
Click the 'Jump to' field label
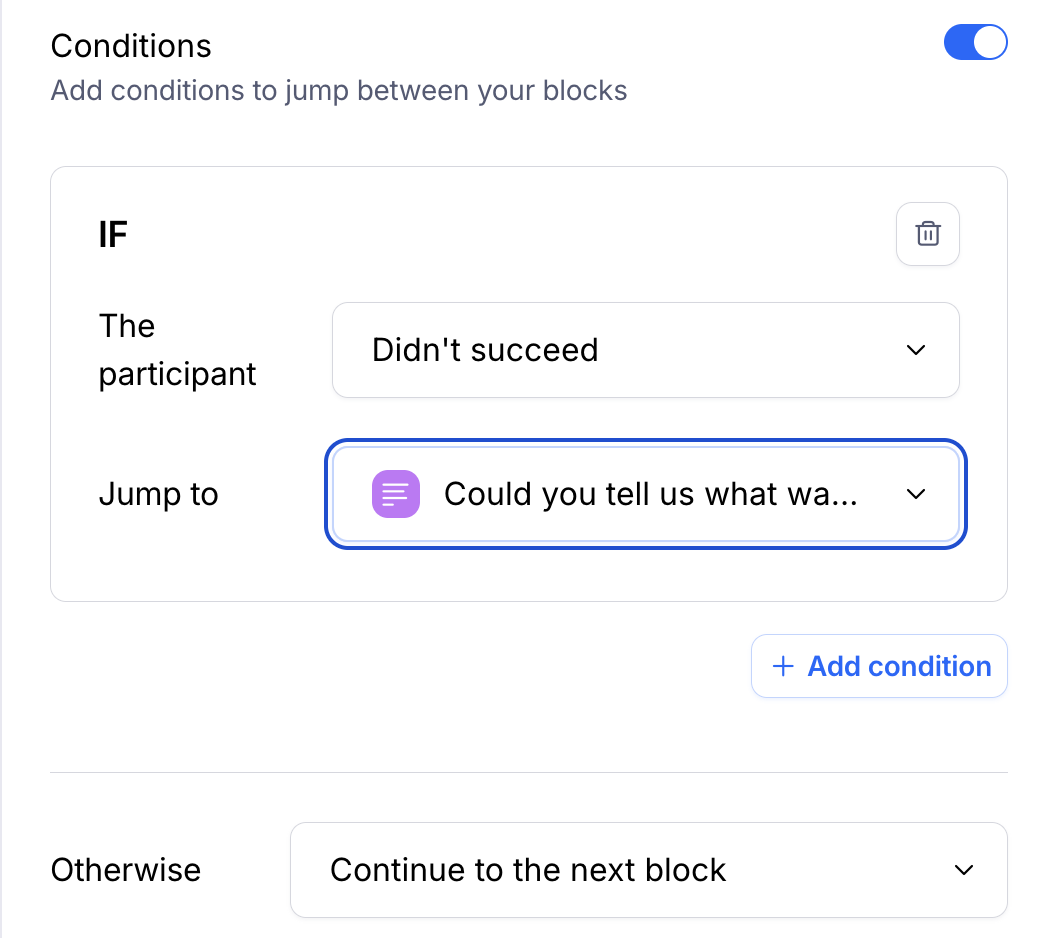[x=158, y=495]
